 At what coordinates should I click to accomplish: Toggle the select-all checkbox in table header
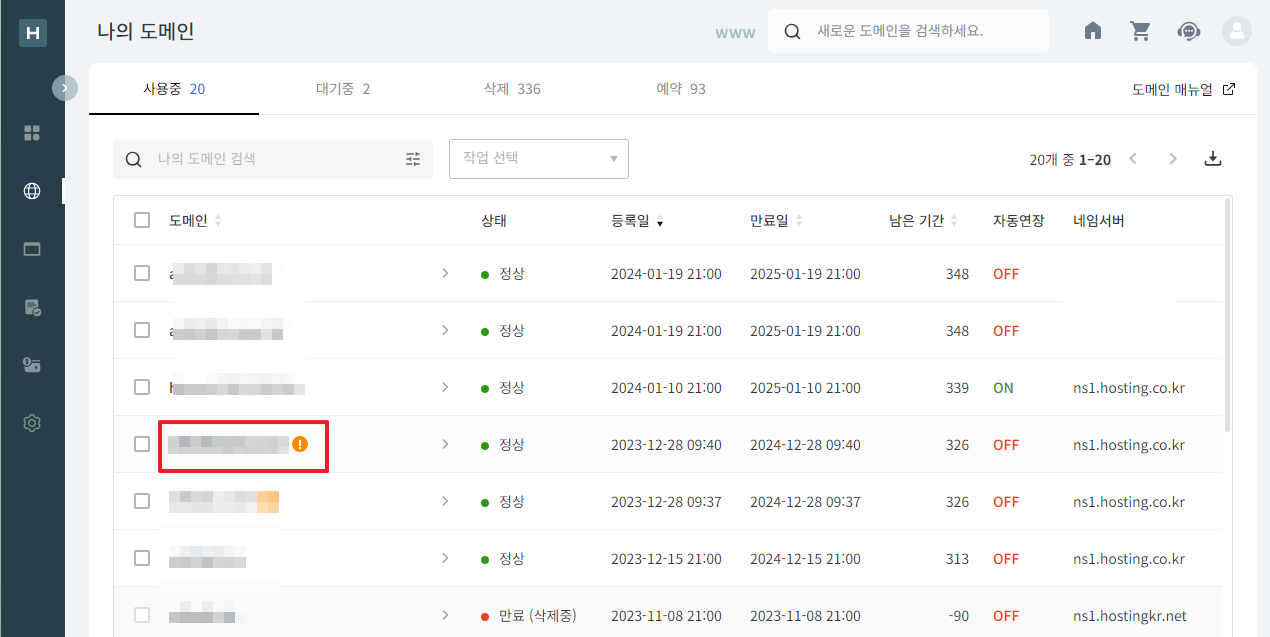point(142,221)
